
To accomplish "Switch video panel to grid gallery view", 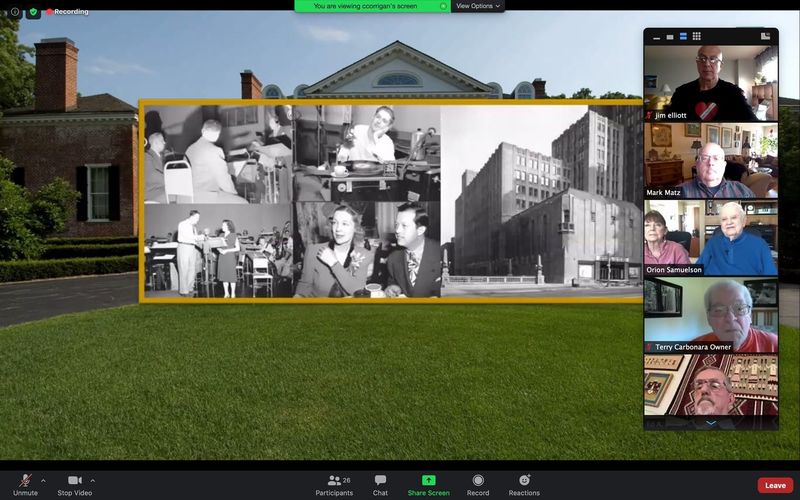I will point(696,36).
